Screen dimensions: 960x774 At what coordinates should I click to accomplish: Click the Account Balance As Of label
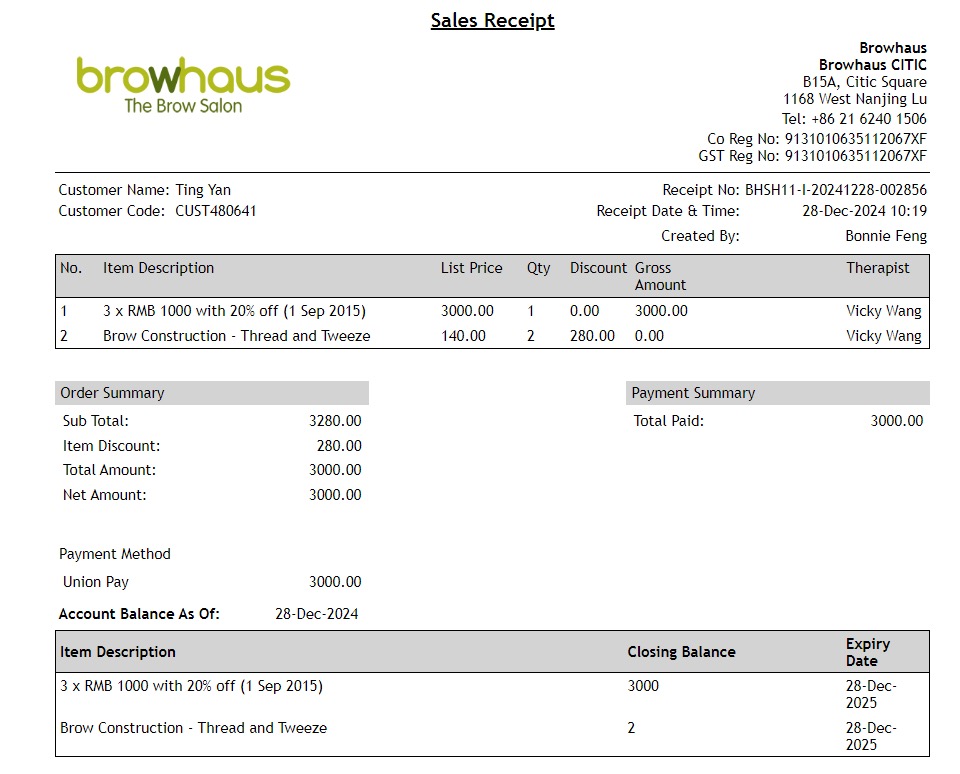click(139, 614)
